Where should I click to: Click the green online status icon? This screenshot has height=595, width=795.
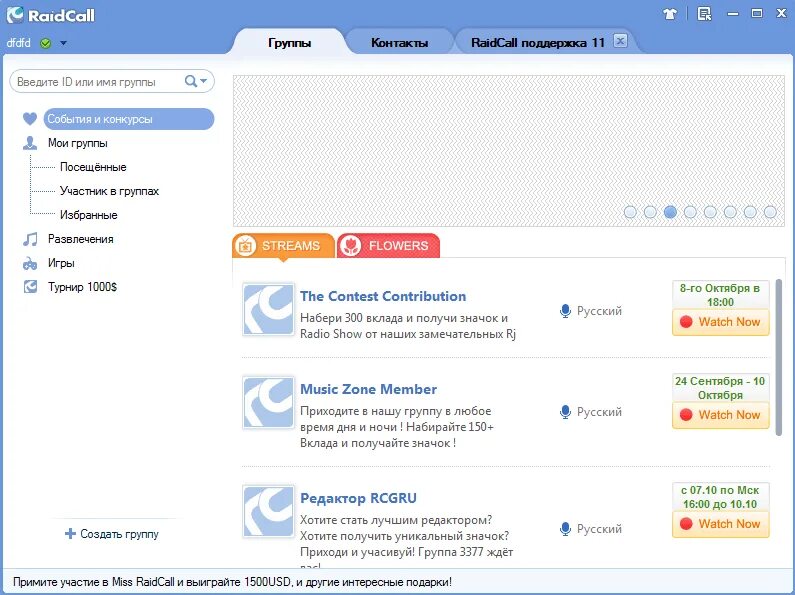tap(45, 43)
